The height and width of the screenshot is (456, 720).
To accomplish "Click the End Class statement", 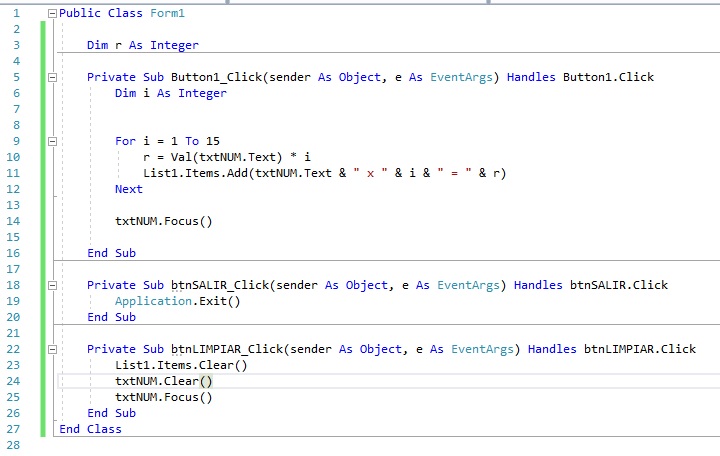I will 90,429.
